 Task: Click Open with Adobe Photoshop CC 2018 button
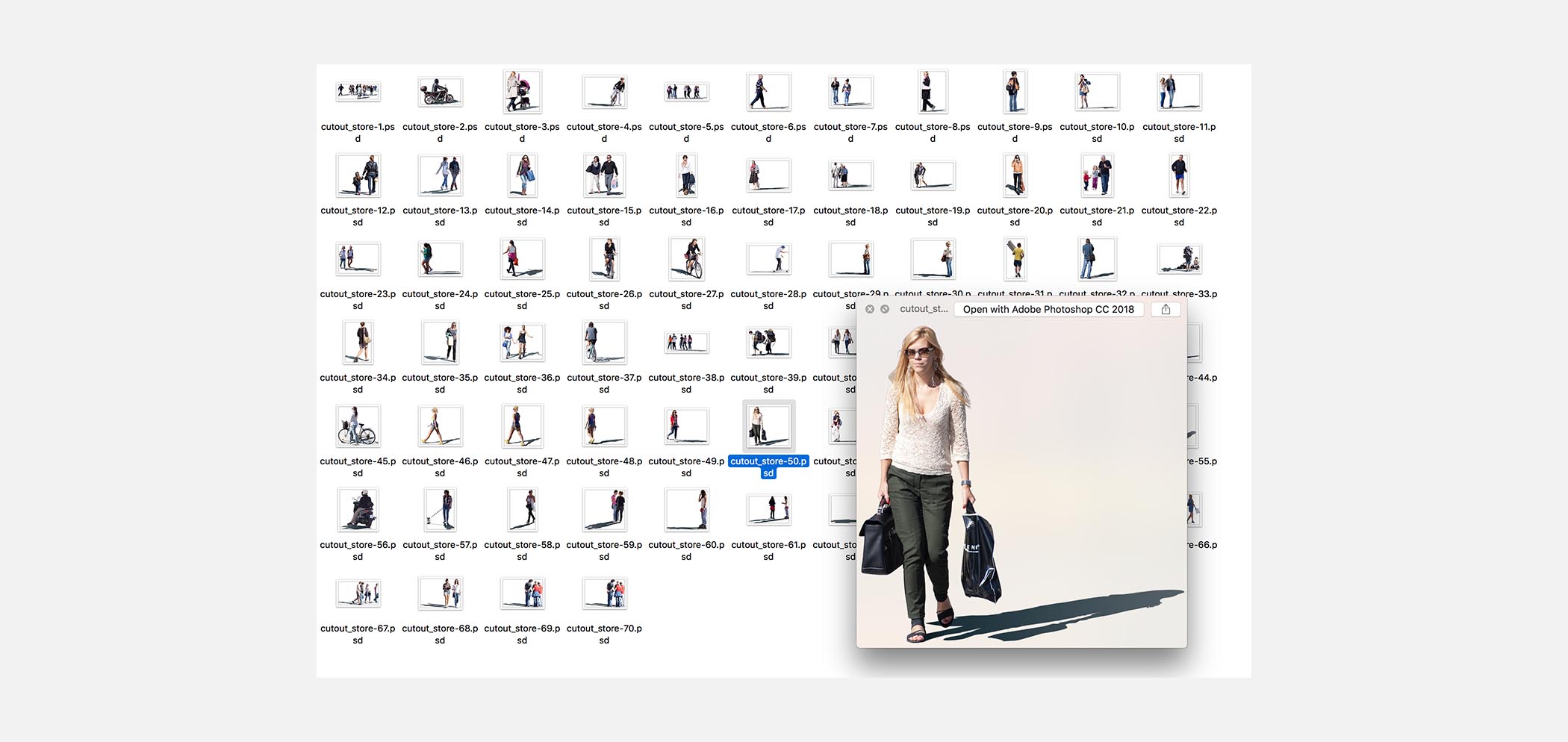tap(1048, 309)
